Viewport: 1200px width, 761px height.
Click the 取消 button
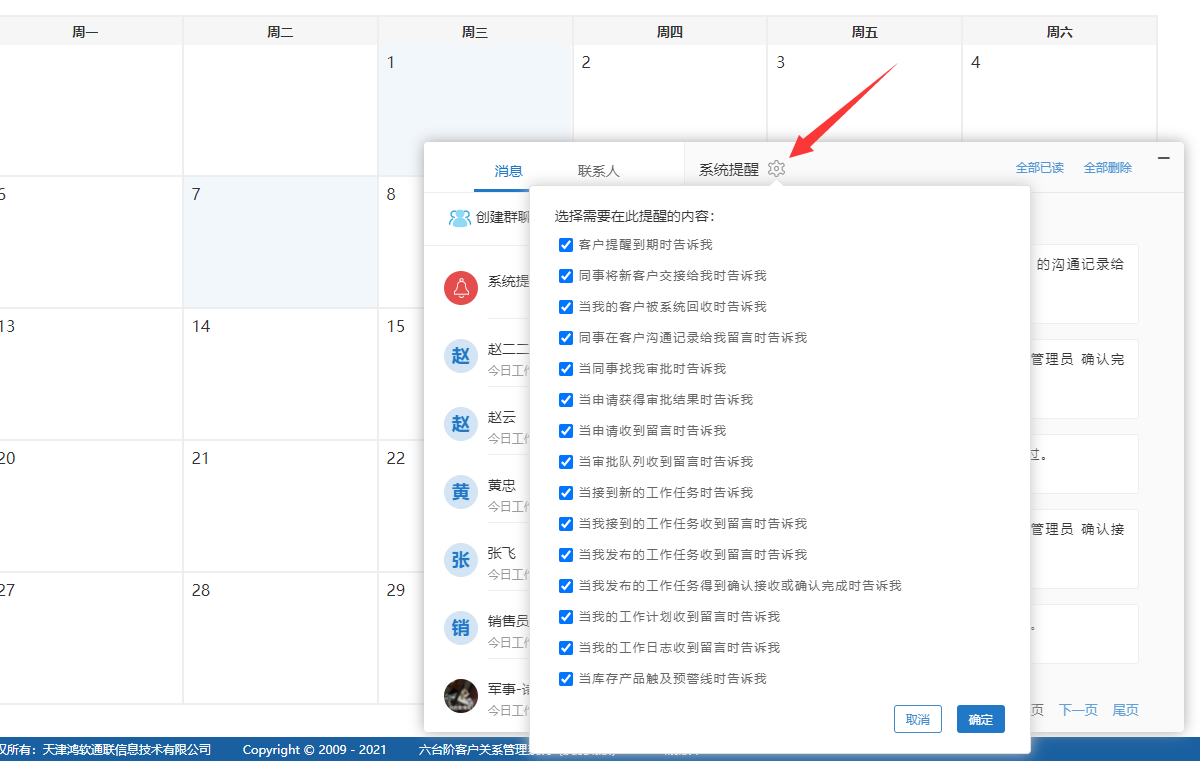[917, 719]
